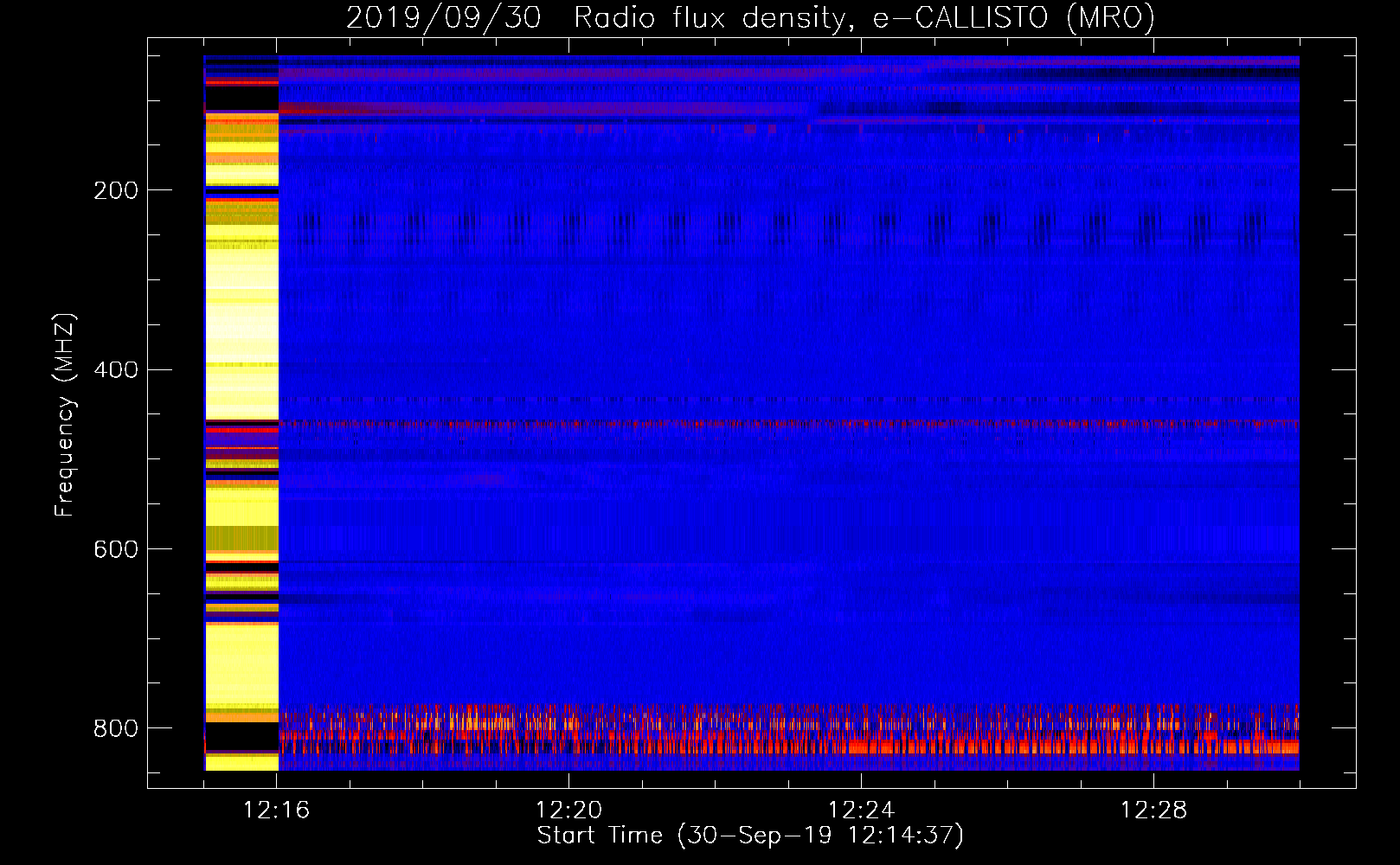The width and height of the screenshot is (1400, 865).
Task: Click the 800 frequency tick label
Action: [x=116, y=728]
